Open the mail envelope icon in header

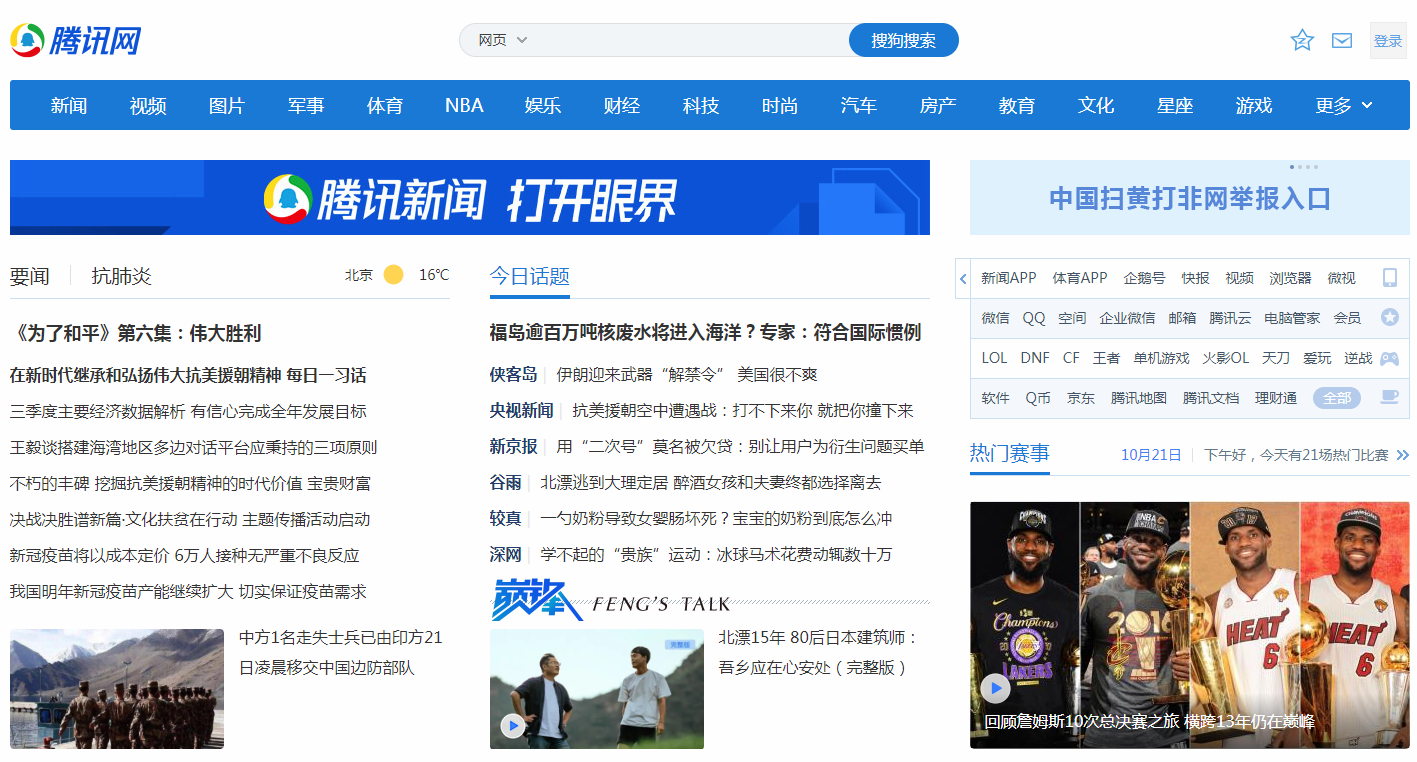[1342, 41]
